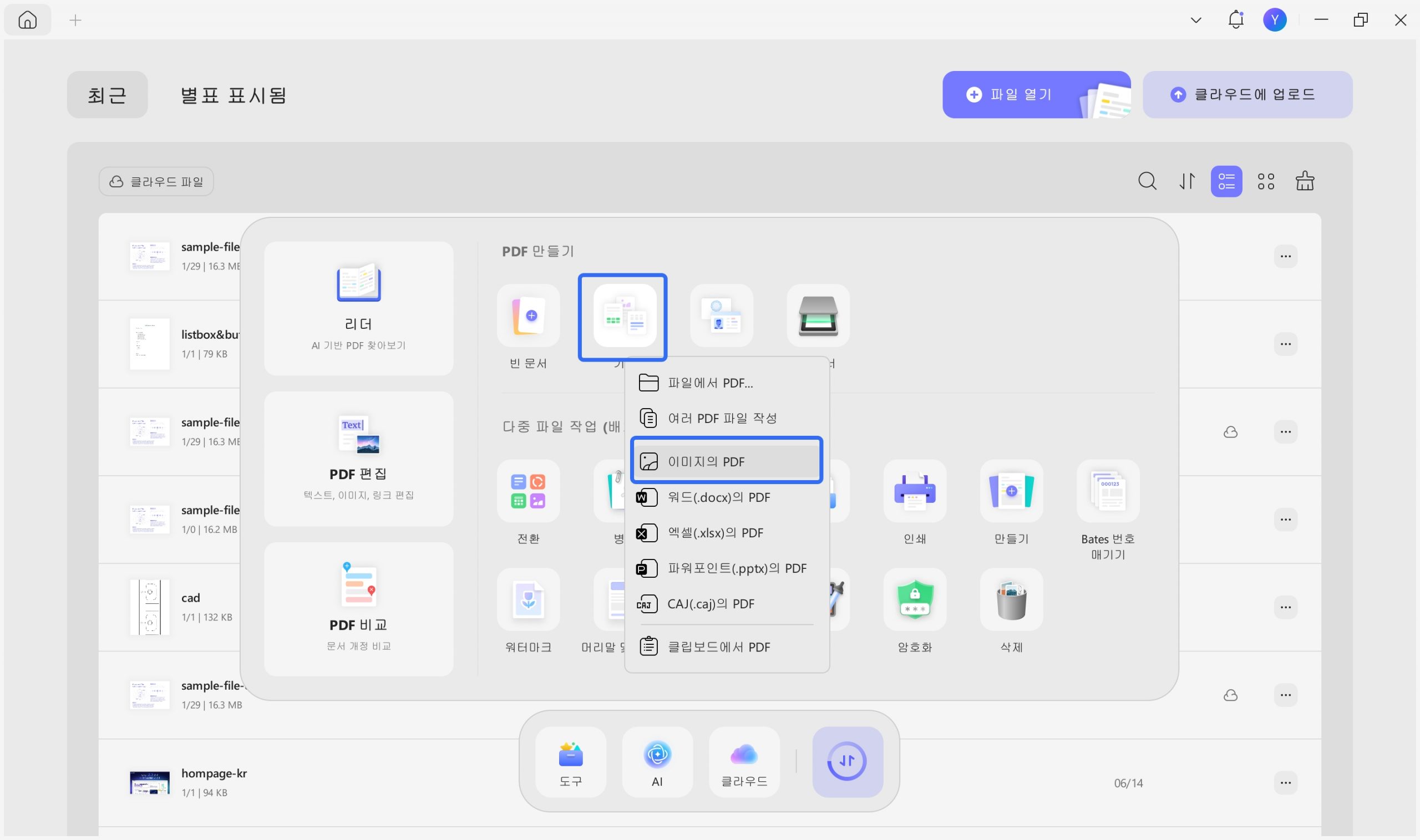Select 워드(.docx)의 PDF entry
Viewport: 1420px width, 840px height.
727,497
